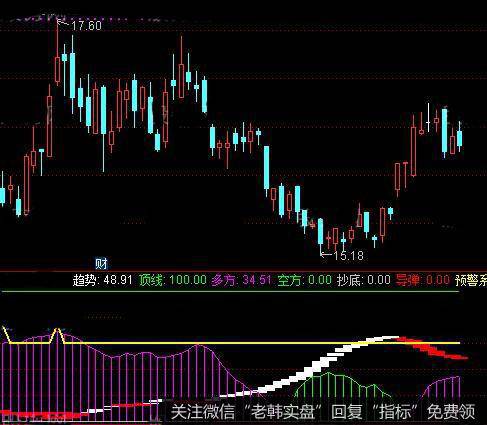Click the 空方: 0.00 indicator value
The width and height of the screenshot is (487, 425).
click(x=304, y=280)
